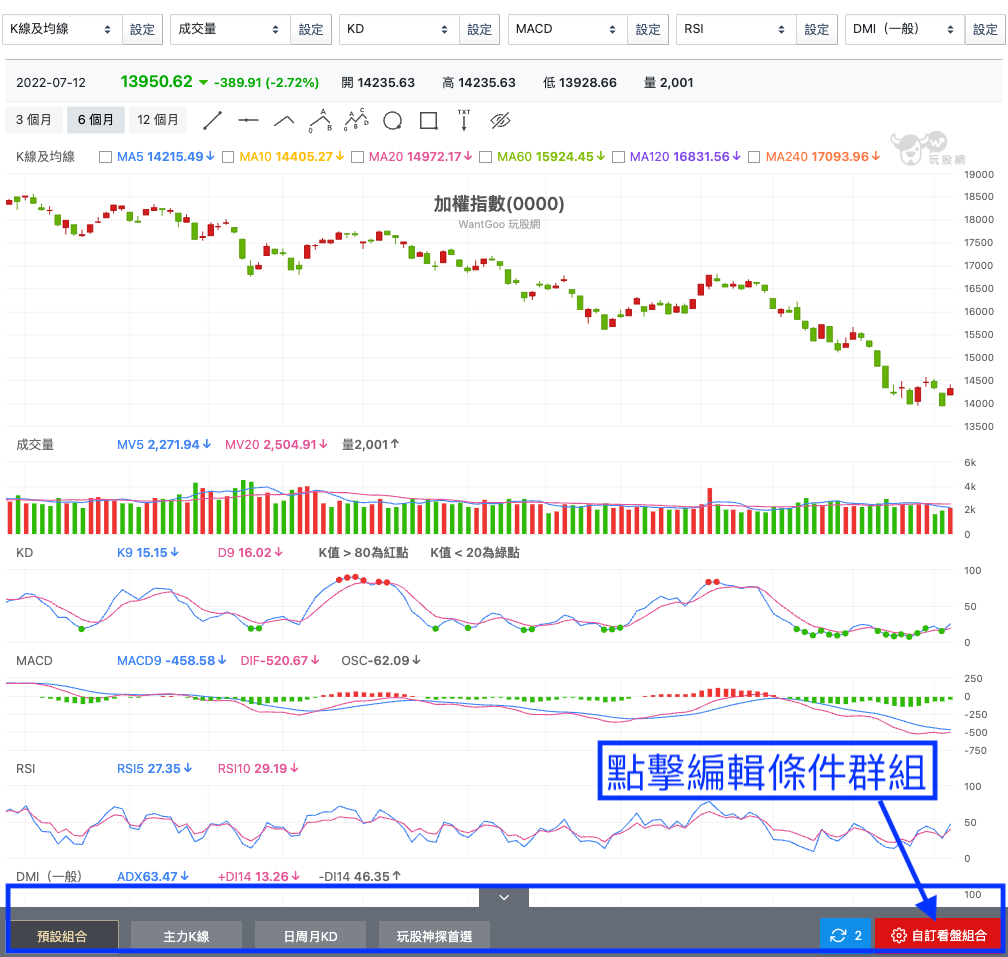Open the K線及均線 indicator dropdown
Screen dimensions: 1008x957
click(x=61, y=29)
